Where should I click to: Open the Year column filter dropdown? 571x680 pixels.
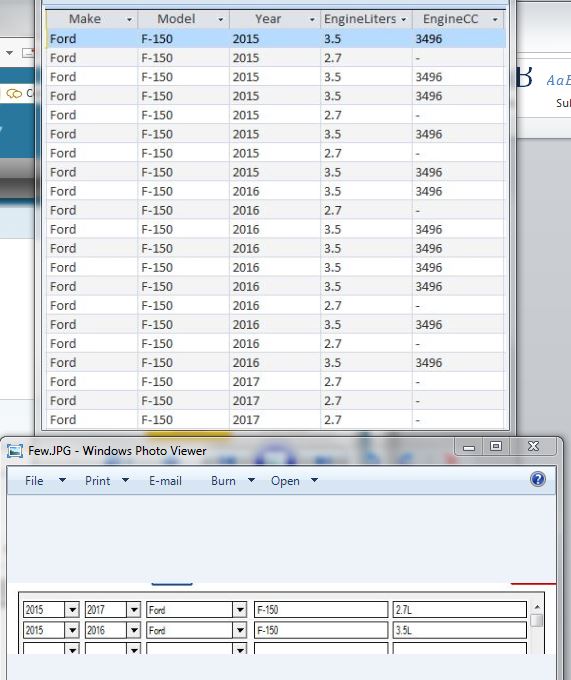pyautogui.click(x=312, y=20)
